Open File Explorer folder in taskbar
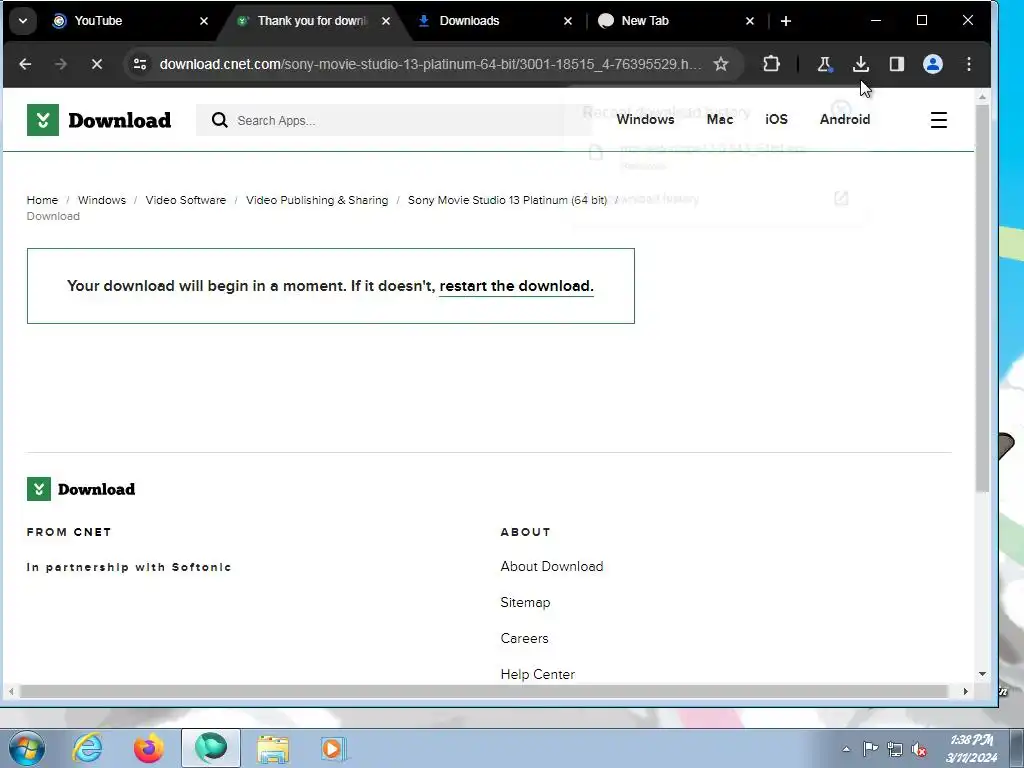The height and width of the screenshot is (768, 1024). click(273, 748)
